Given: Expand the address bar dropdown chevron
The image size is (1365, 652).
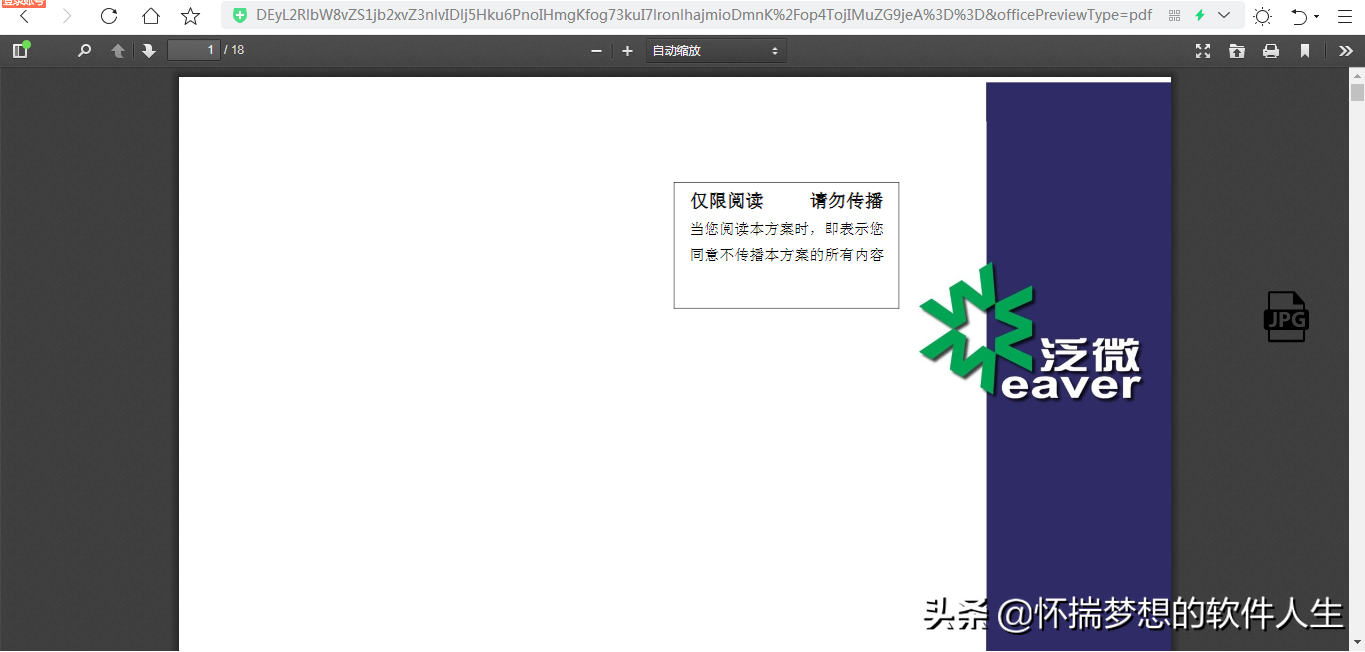Looking at the screenshot, I should click(1224, 16).
